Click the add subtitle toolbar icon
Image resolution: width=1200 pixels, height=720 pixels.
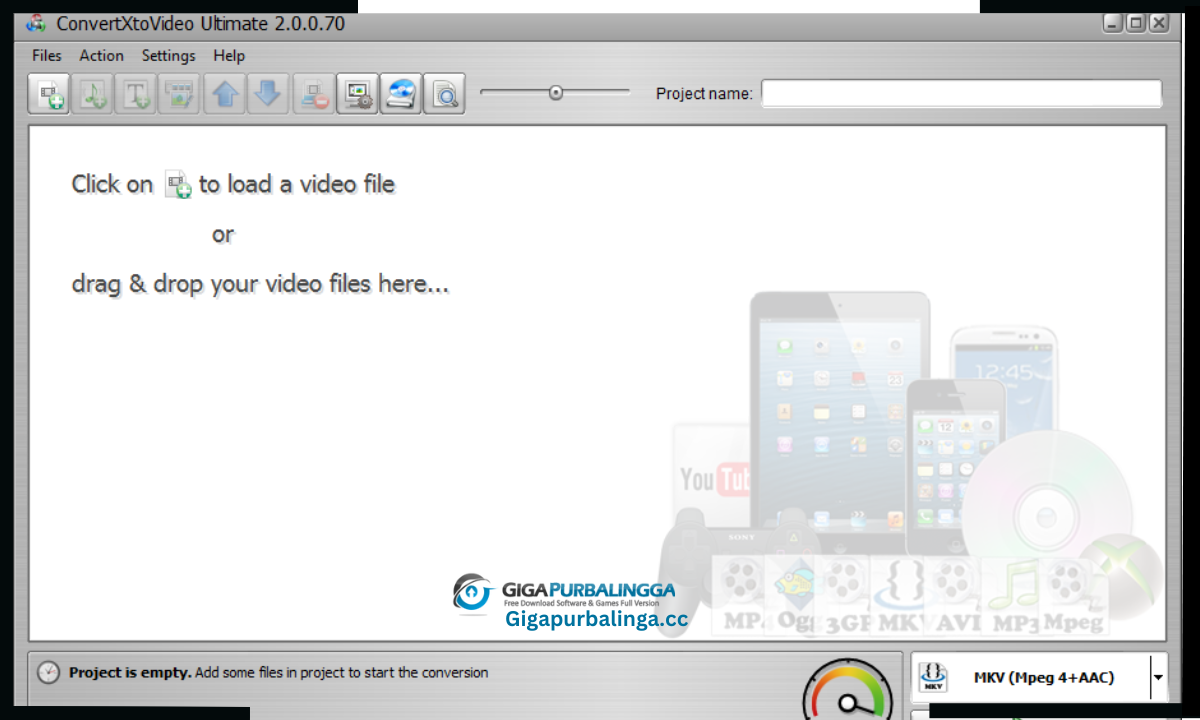tap(136, 94)
